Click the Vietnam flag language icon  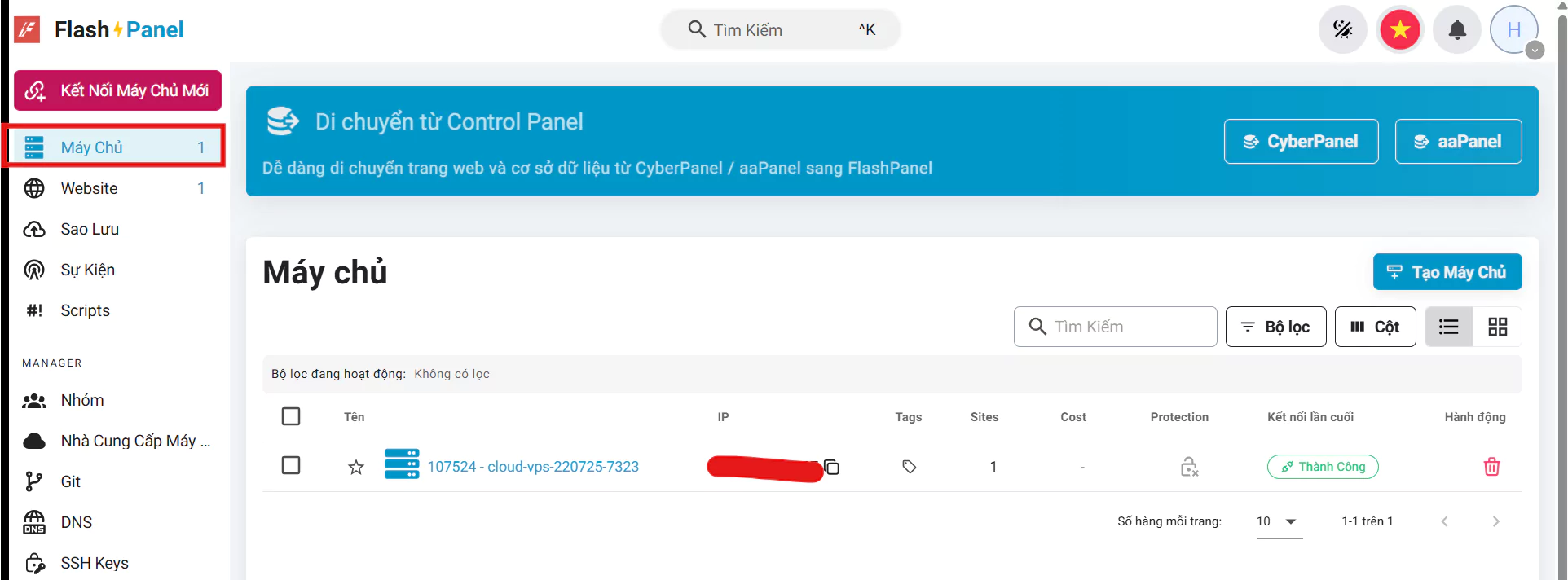(x=1399, y=30)
